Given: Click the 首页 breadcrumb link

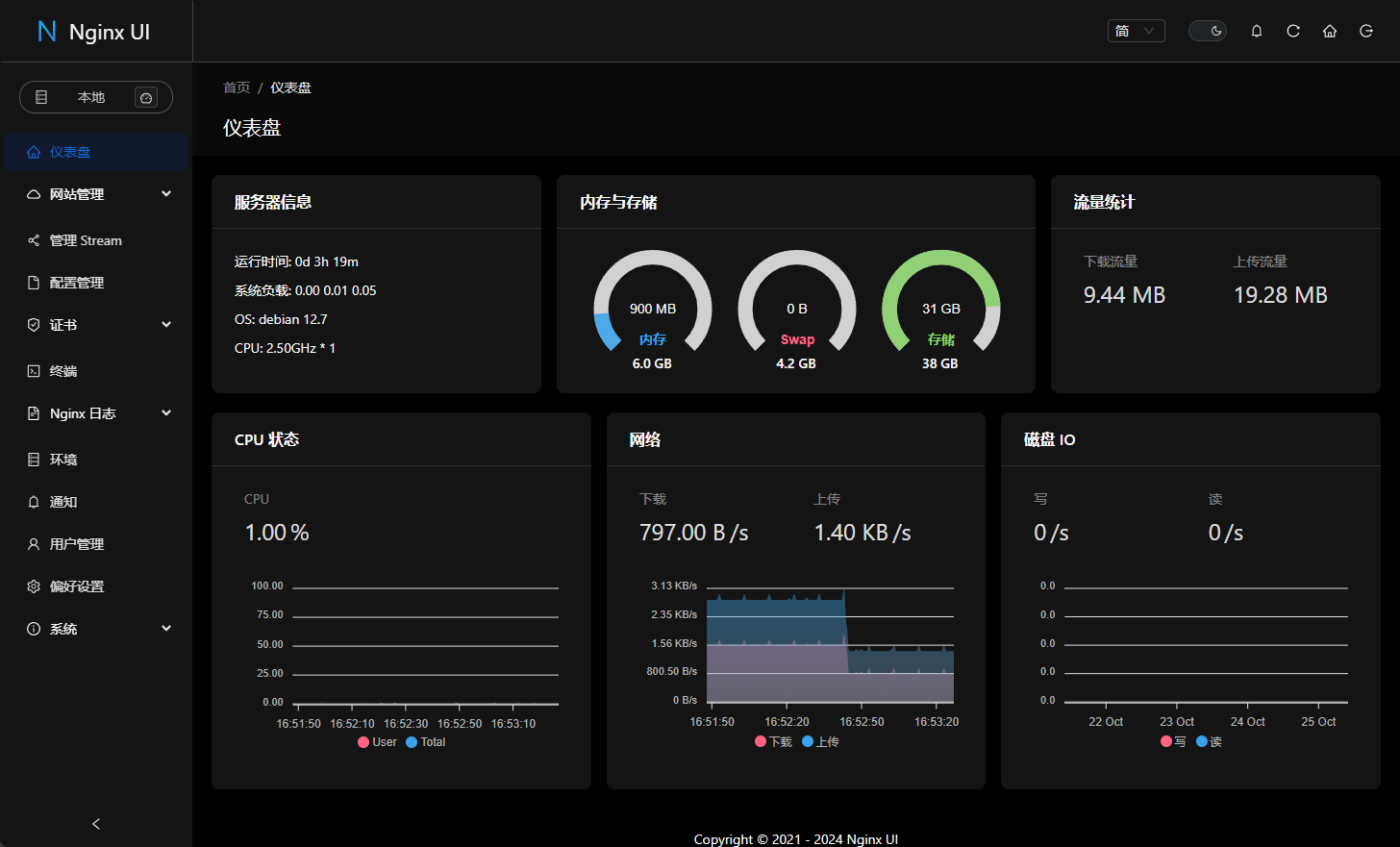Looking at the screenshot, I should pyautogui.click(x=237, y=87).
